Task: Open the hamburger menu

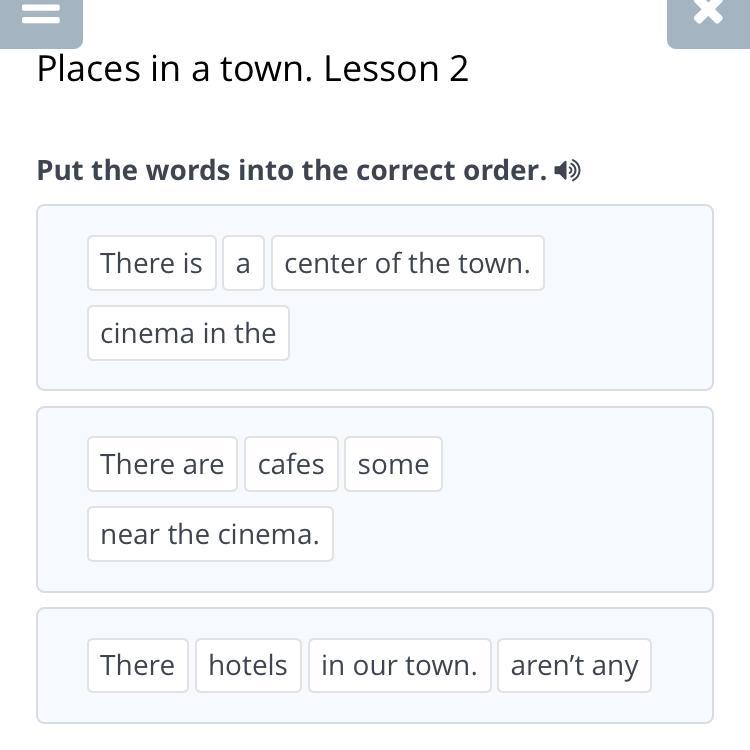Action: [40, 15]
